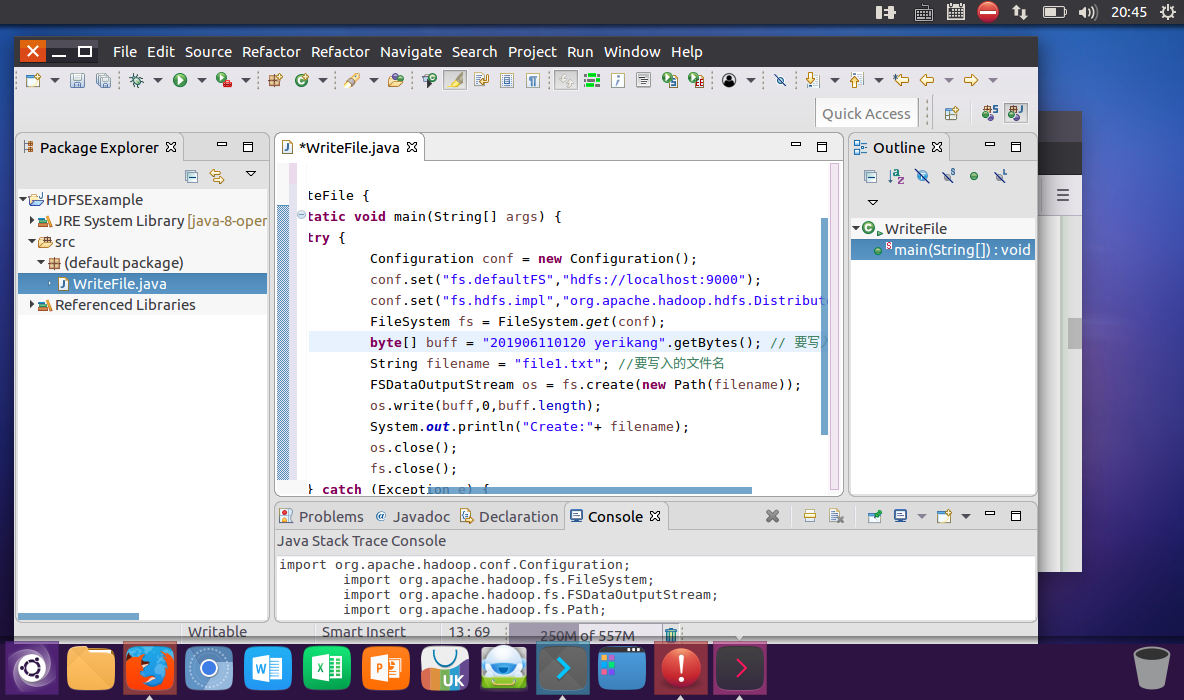Open the Debug button dropdown arrow
This screenshot has width=1184, height=700.
tap(157, 80)
